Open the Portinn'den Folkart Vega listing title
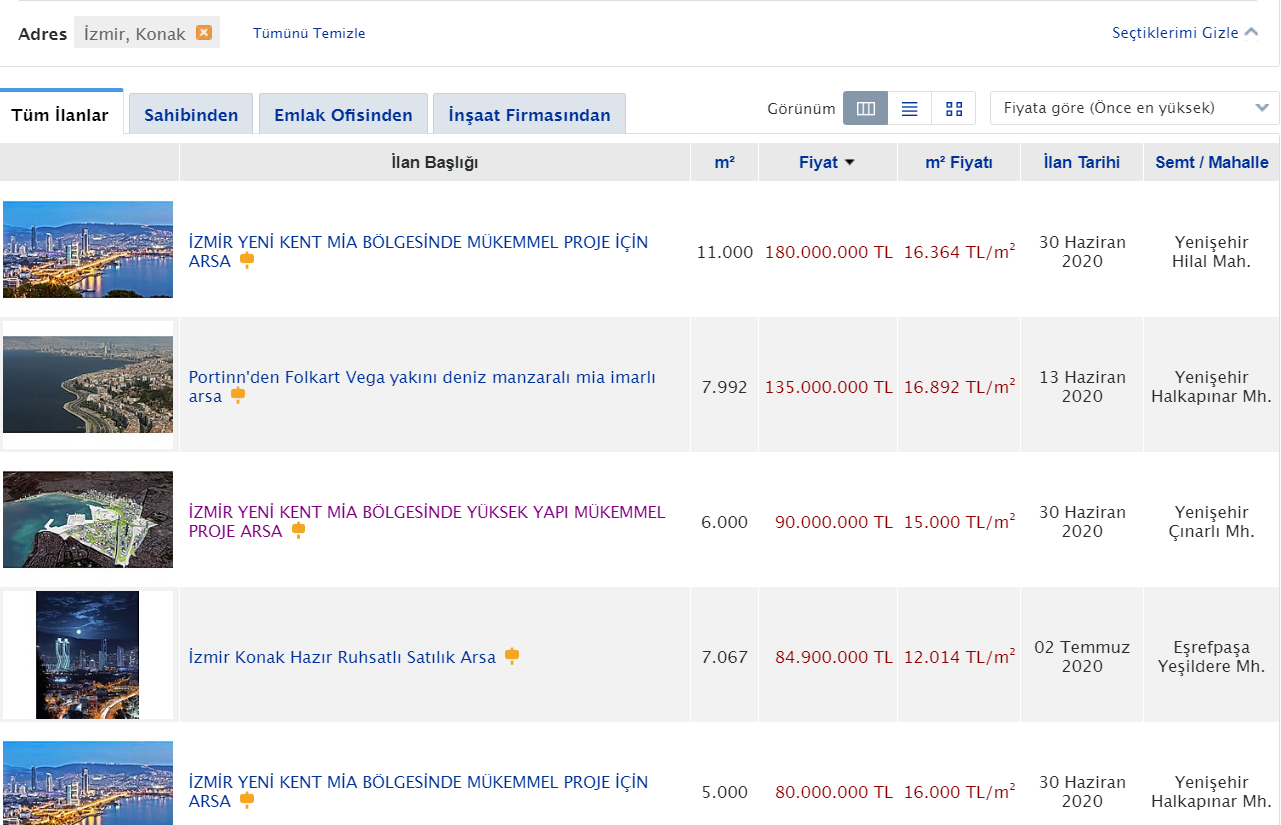 click(422, 377)
